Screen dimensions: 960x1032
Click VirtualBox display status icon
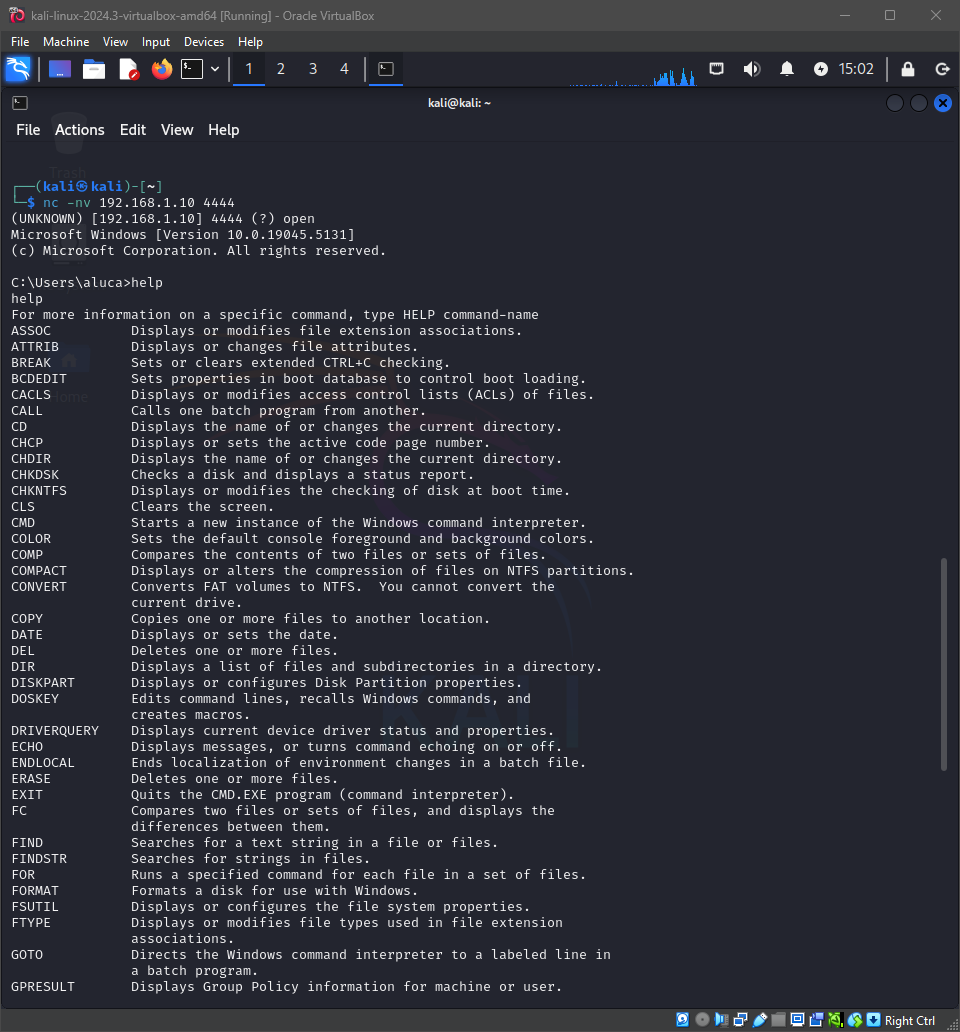[x=797, y=1019]
